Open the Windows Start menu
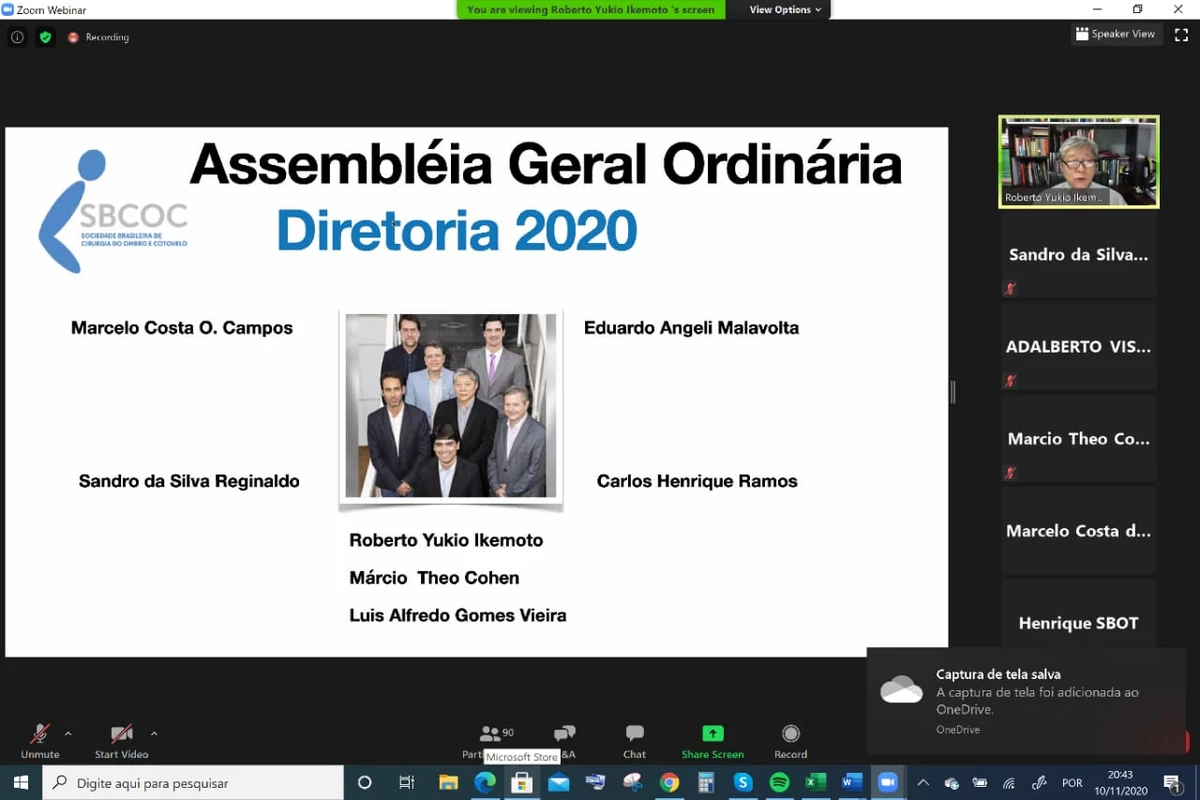Screen dimensions: 1200x800 (x=20, y=783)
